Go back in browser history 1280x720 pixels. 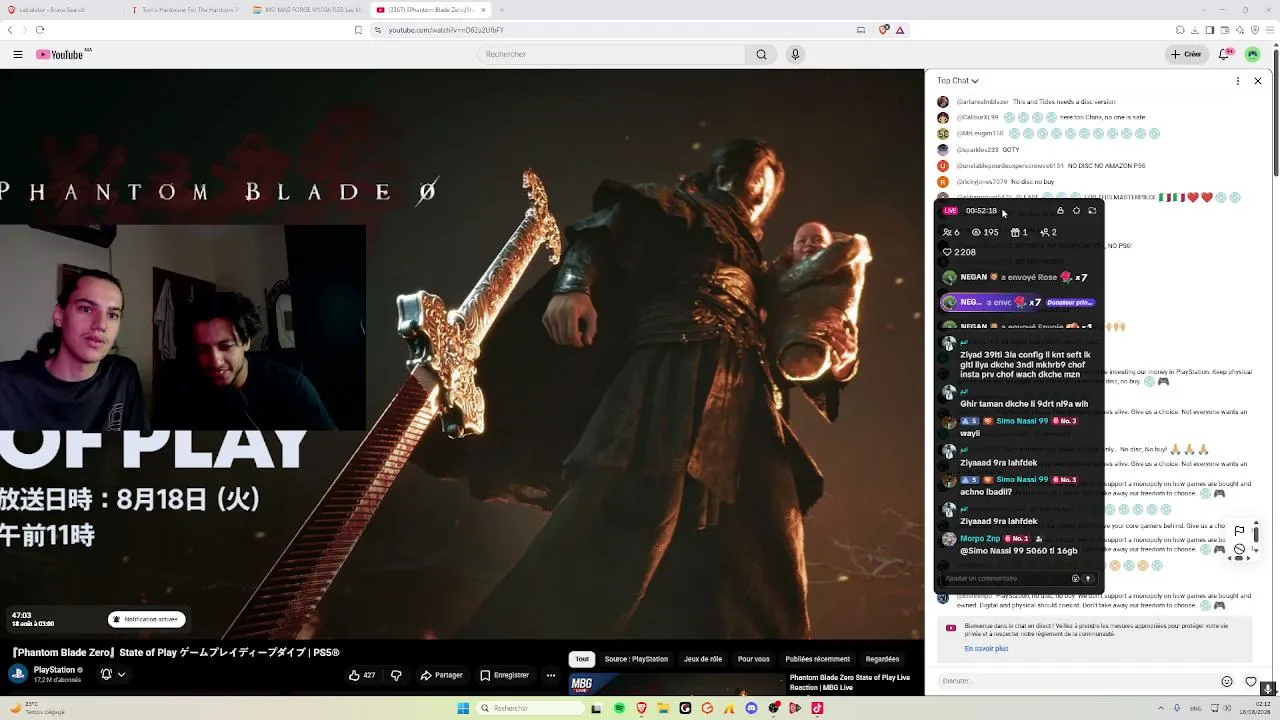(x=11, y=30)
